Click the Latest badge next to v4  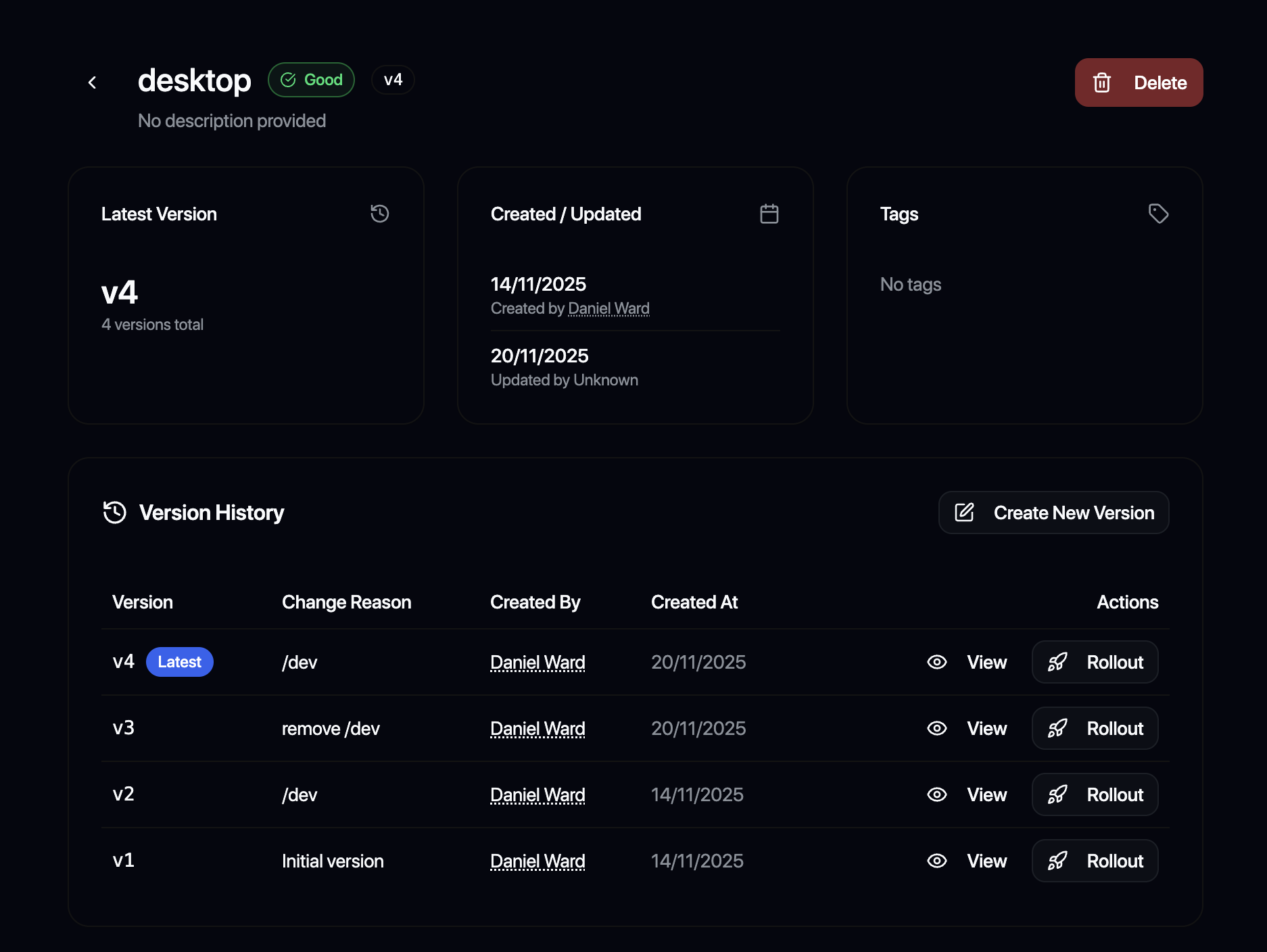[x=179, y=662]
